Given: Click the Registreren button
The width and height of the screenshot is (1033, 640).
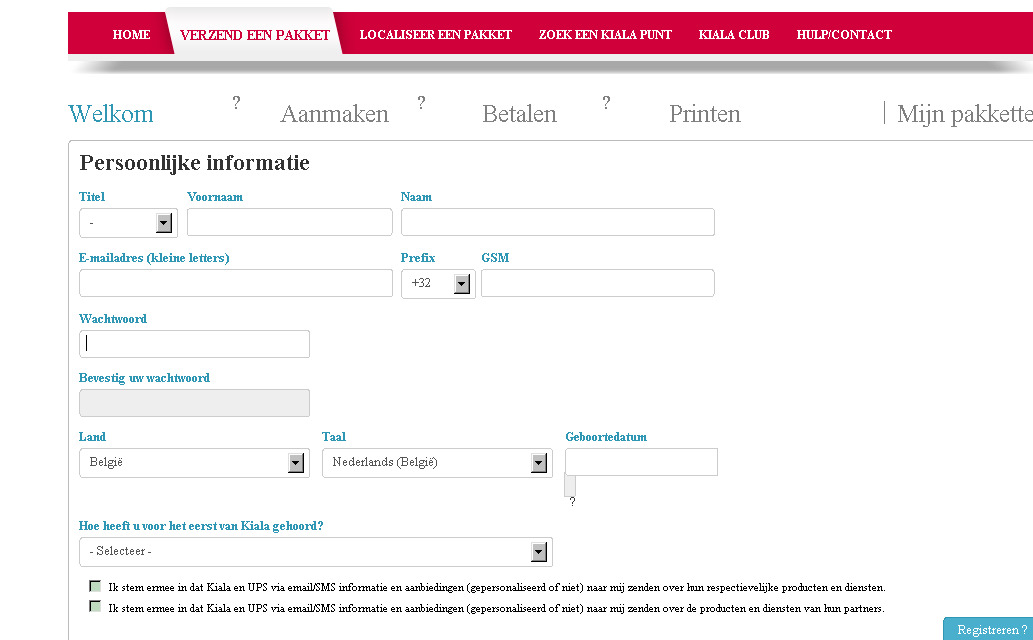Looking at the screenshot, I should pos(990,630).
